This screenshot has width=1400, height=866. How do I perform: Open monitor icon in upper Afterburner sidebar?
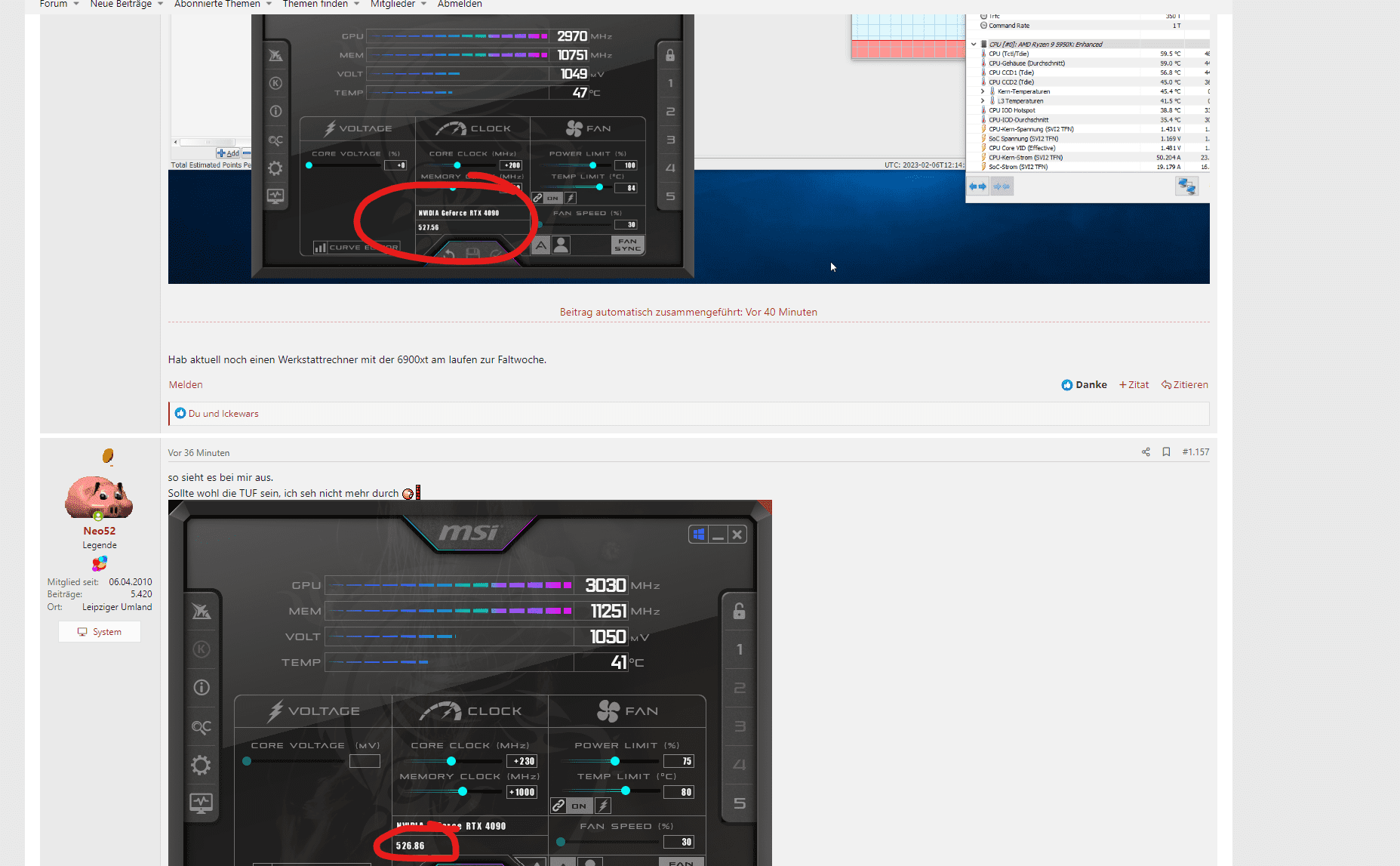275,196
